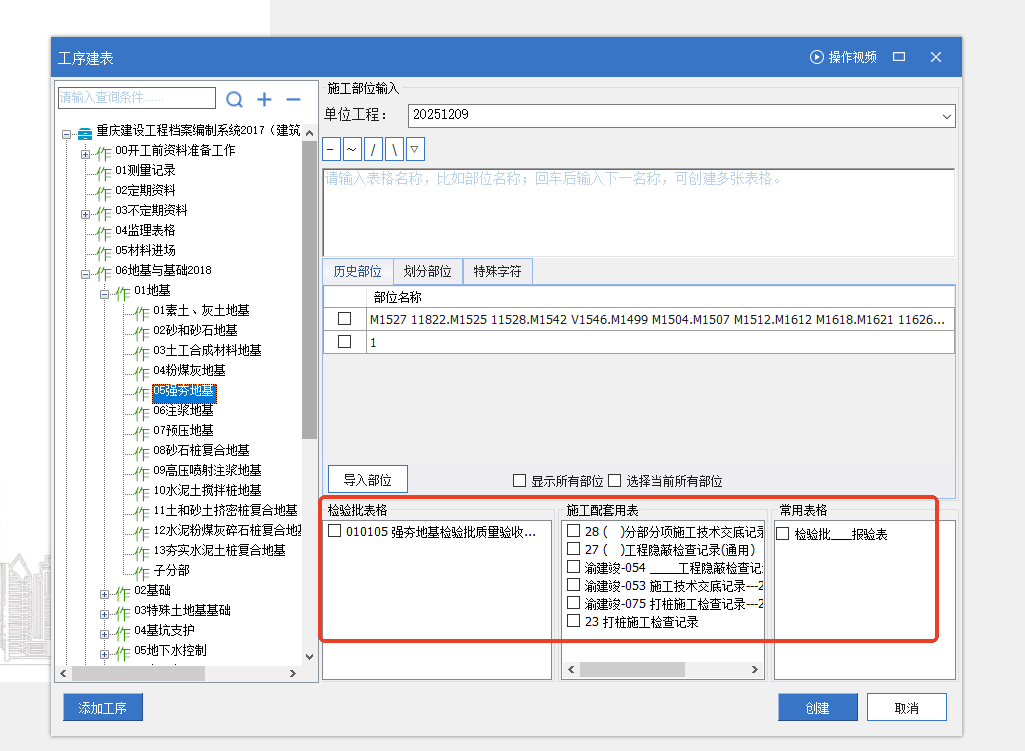
Task: Tick 010105 强夯地基检验批 checkbox
Action: point(334,532)
